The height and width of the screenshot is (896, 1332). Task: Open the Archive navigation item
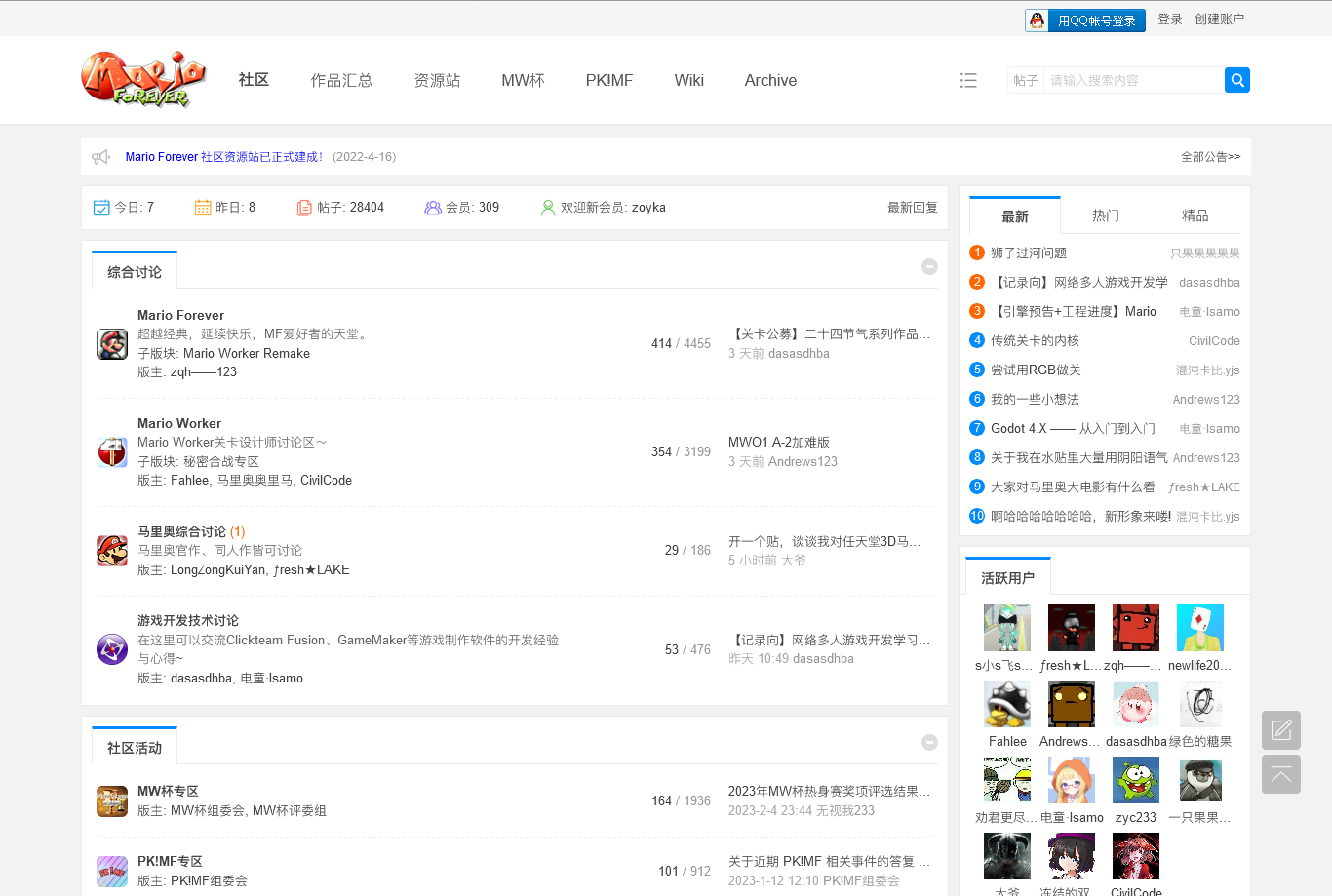click(770, 80)
